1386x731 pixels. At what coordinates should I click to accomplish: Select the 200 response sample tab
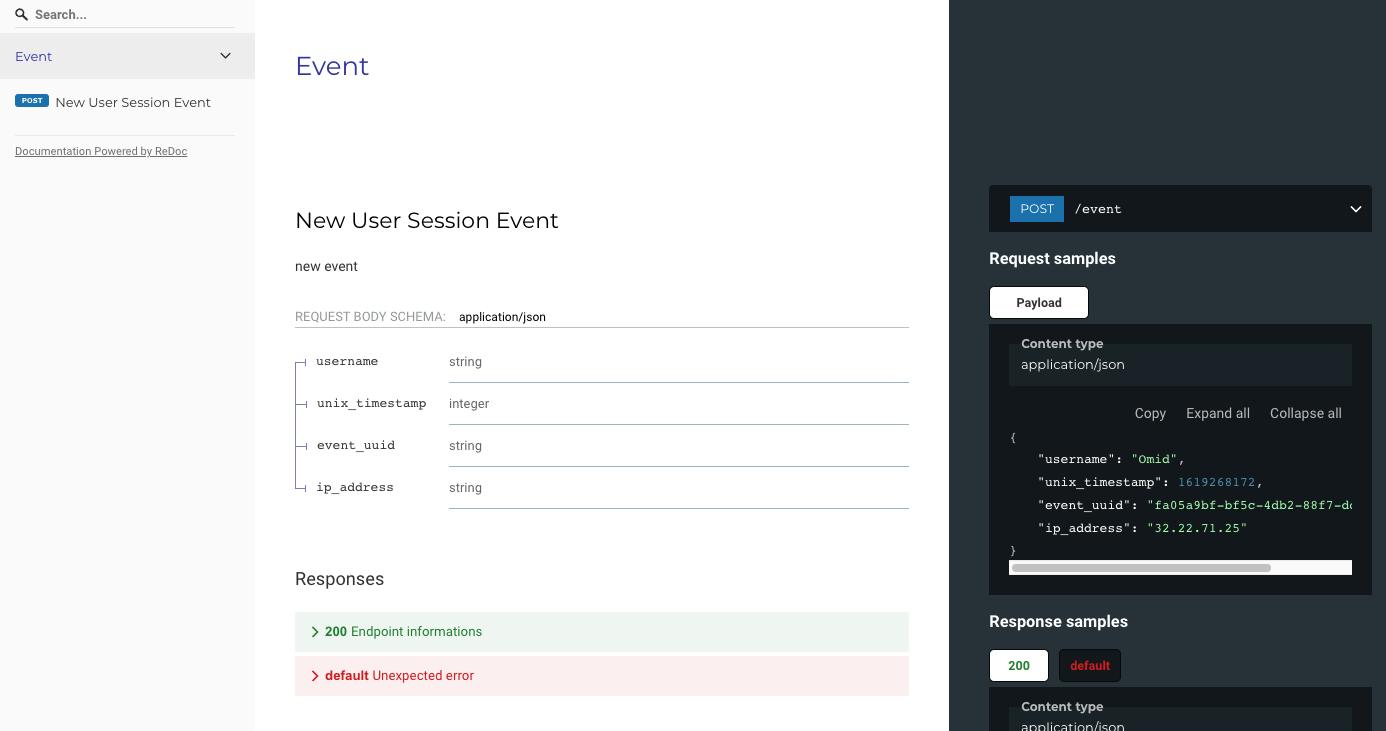pyautogui.click(x=1019, y=666)
